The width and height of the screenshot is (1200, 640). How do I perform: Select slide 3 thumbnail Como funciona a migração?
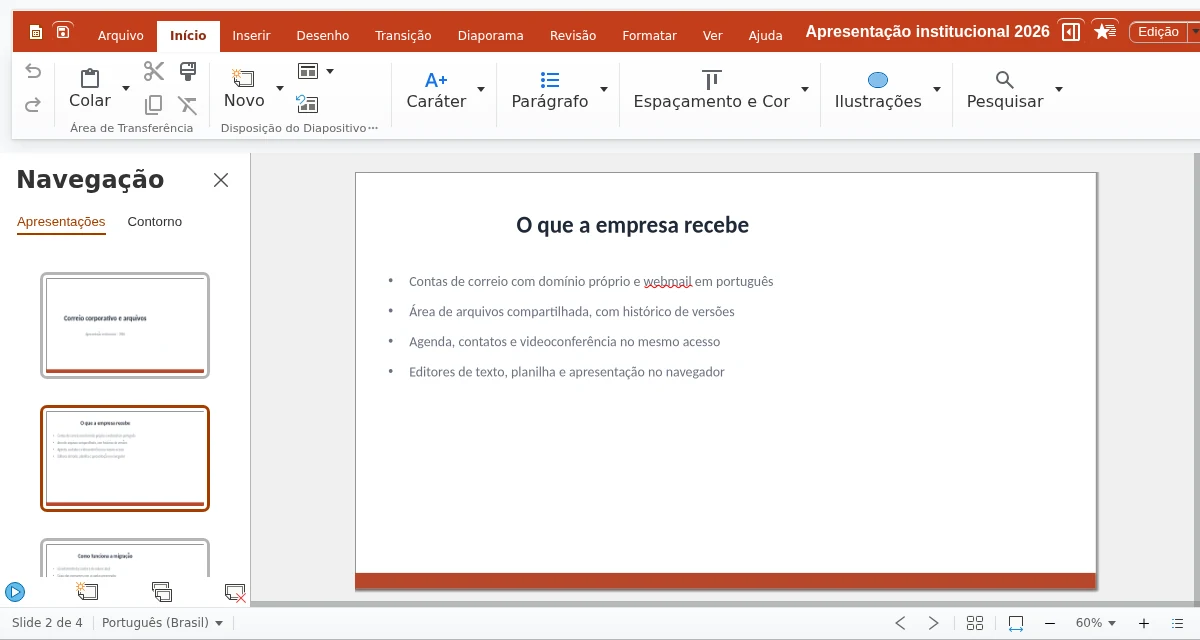point(125,558)
